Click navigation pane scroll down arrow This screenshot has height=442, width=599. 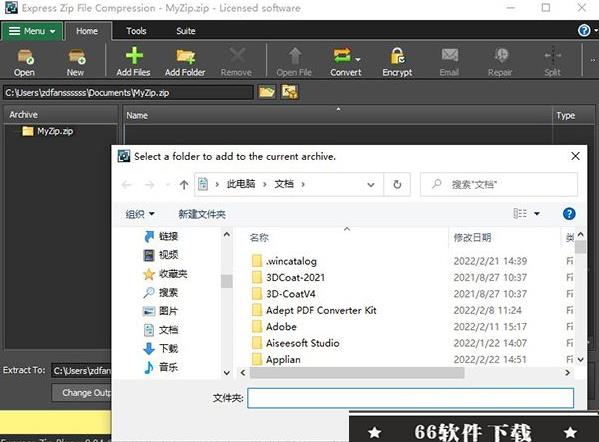pos(227,373)
